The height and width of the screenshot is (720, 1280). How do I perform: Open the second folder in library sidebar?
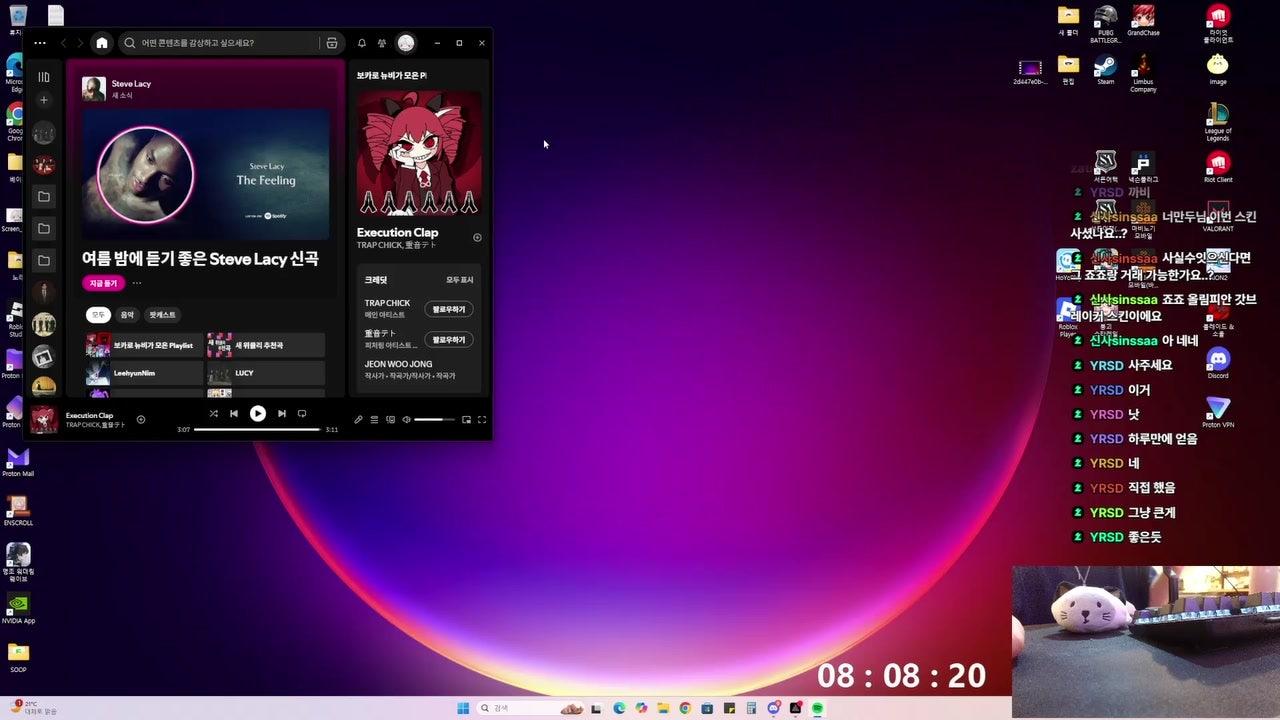44,229
